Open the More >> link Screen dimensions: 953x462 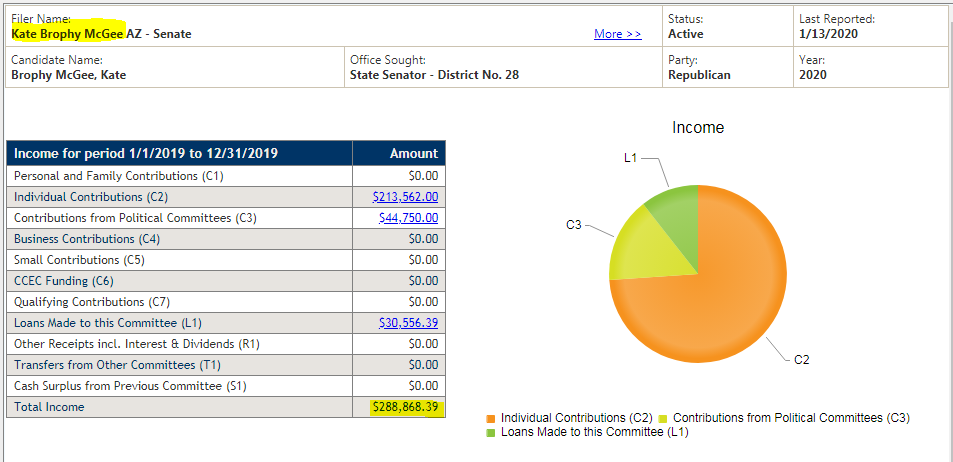click(x=618, y=34)
